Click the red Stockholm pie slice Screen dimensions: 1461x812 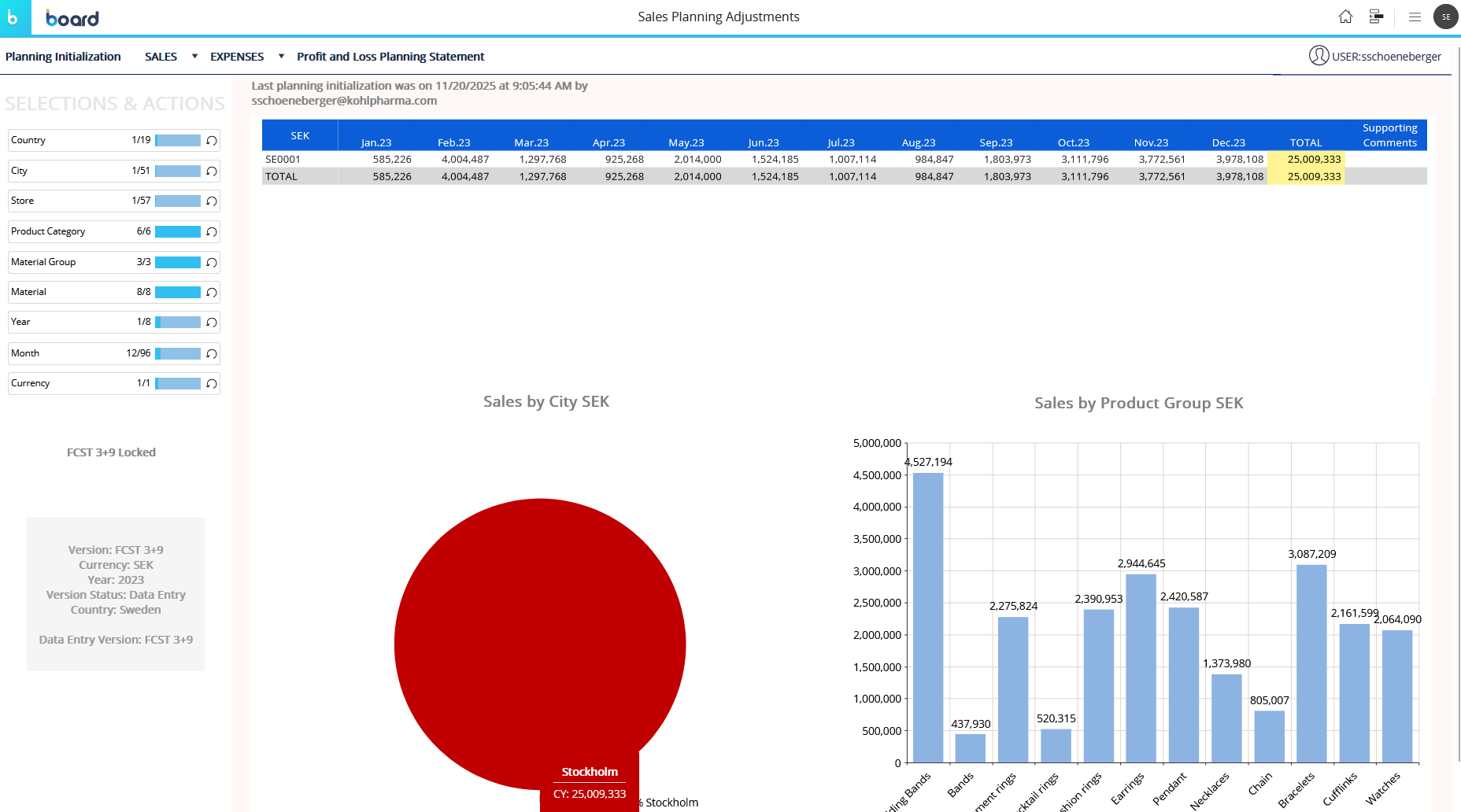(539, 629)
